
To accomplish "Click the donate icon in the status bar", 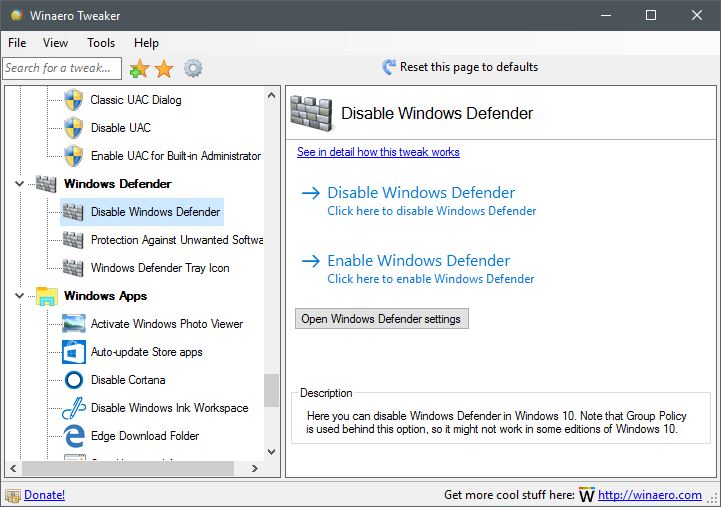I will (x=13, y=496).
